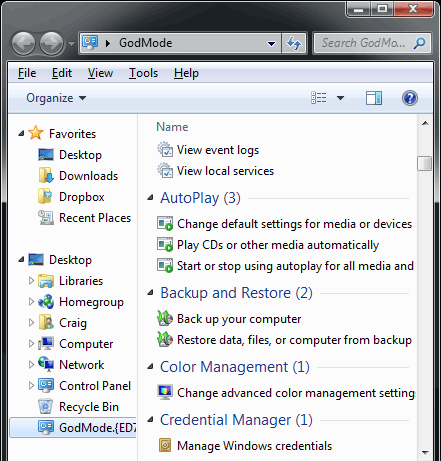Click the Help question mark icon
Viewport: 441px width, 461px height.
410,98
